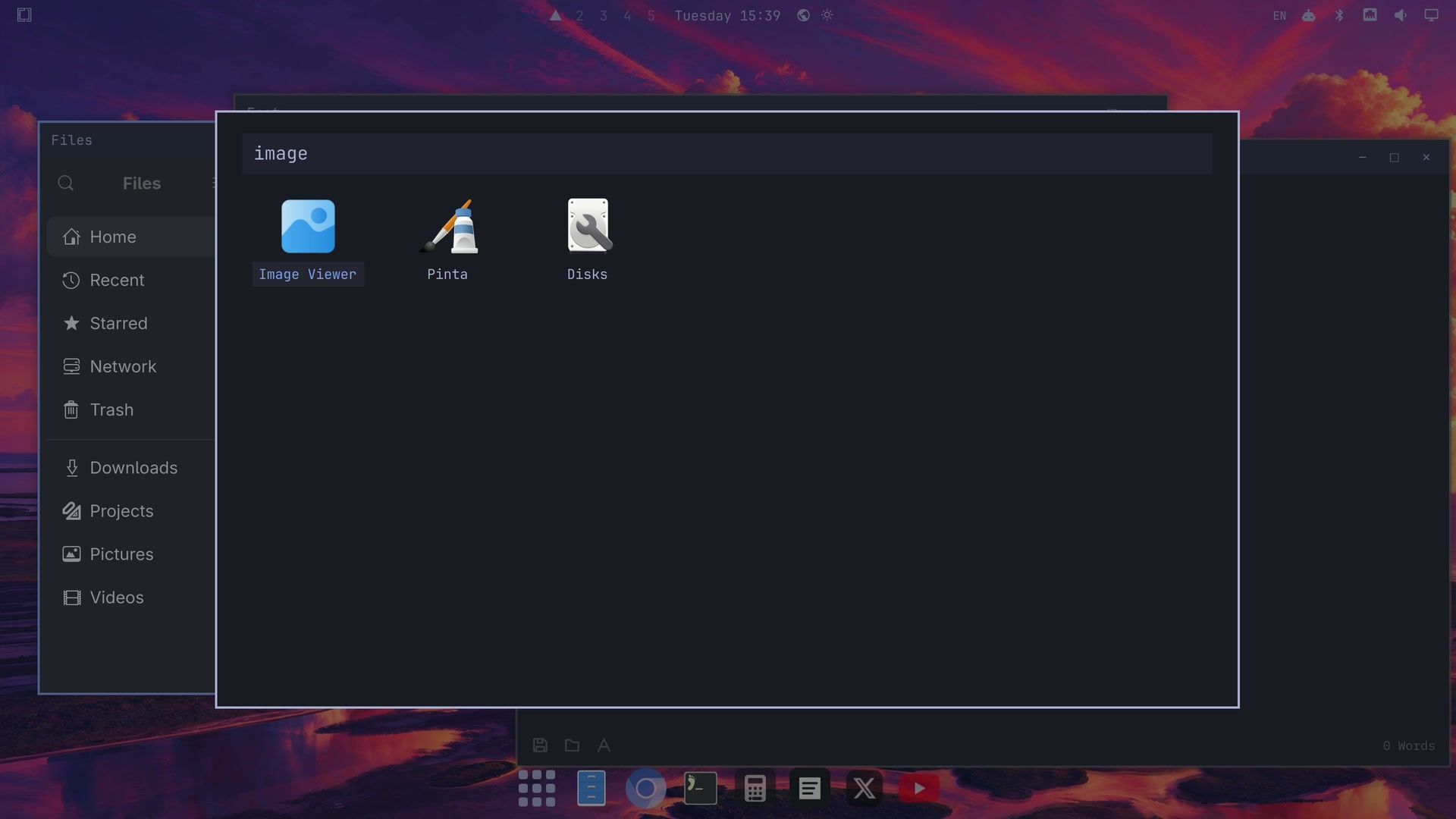This screenshot has width=1456, height=819.
Task: Click the window layout icon in top-left corner
Action: click(x=24, y=15)
